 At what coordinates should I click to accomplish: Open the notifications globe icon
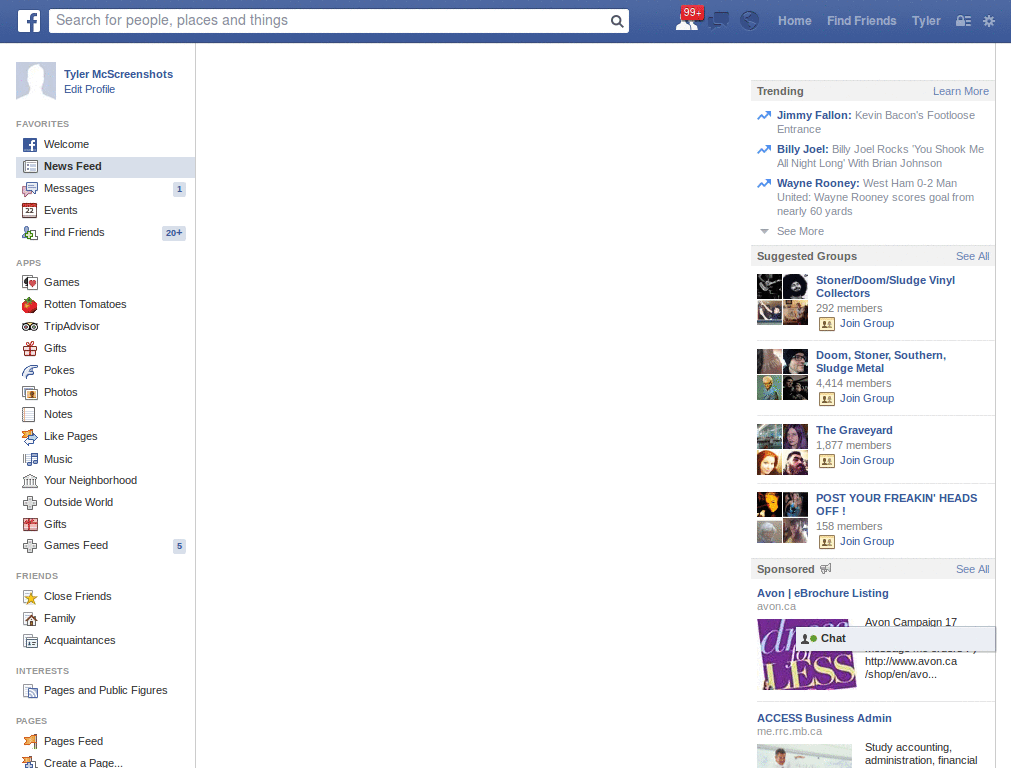pyautogui.click(x=749, y=20)
